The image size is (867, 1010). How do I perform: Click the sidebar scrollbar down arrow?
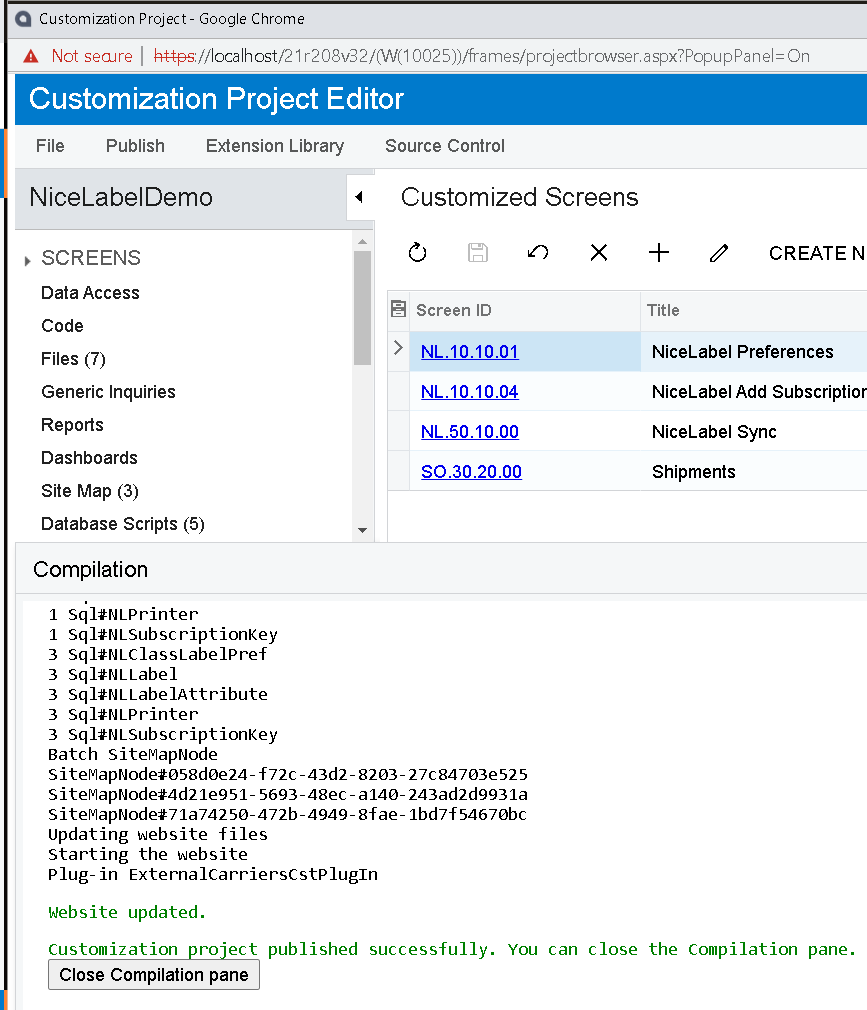[x=362, y=528]
